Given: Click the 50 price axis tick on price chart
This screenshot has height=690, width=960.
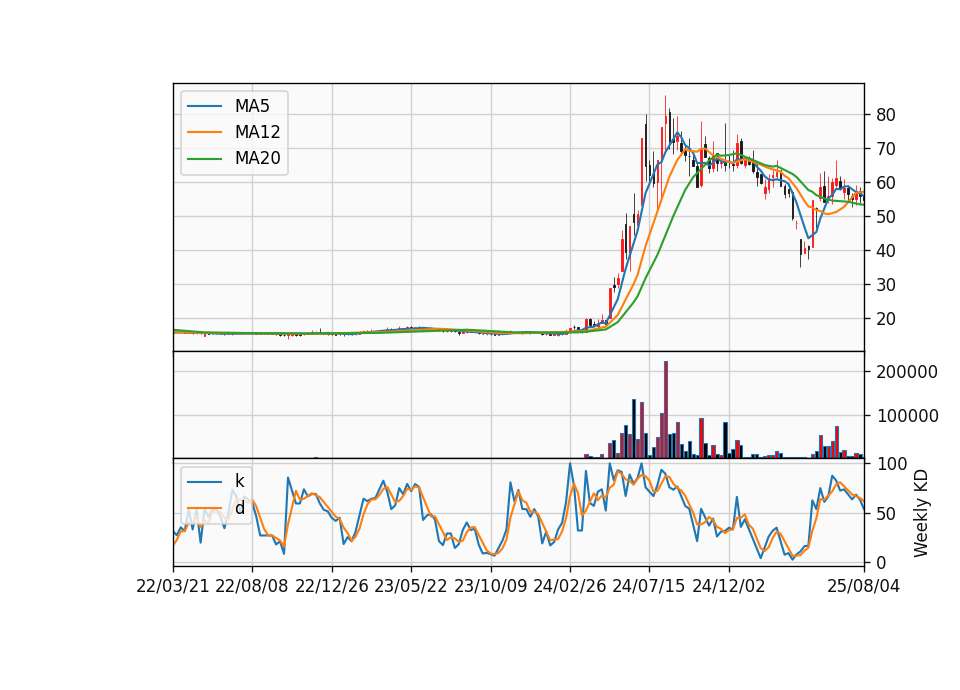Looking at the screenshot, I should click(x=886, y=217).
